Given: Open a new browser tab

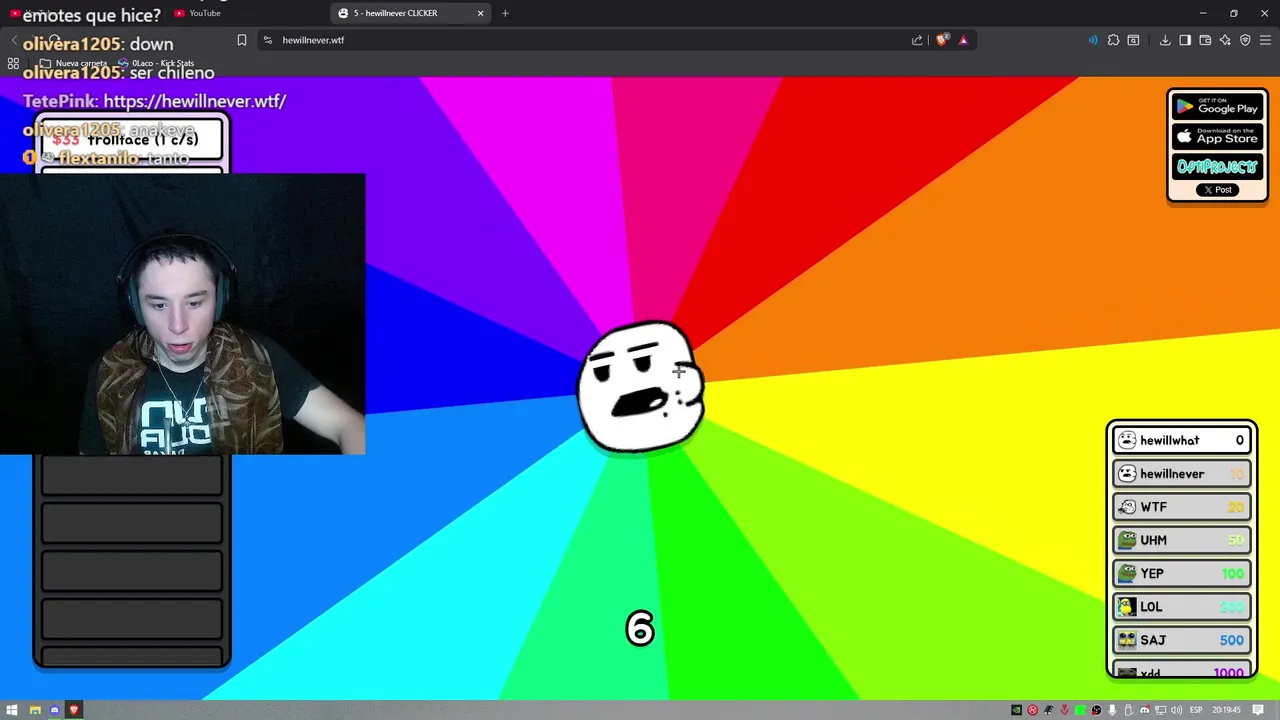Looking at the screenshot, I should tap(505, 13).
